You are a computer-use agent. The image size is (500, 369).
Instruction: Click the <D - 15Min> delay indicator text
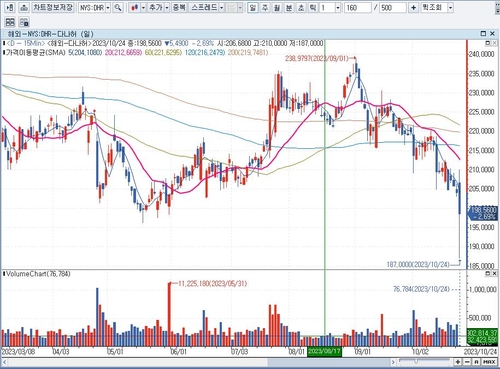pos(25,43)
